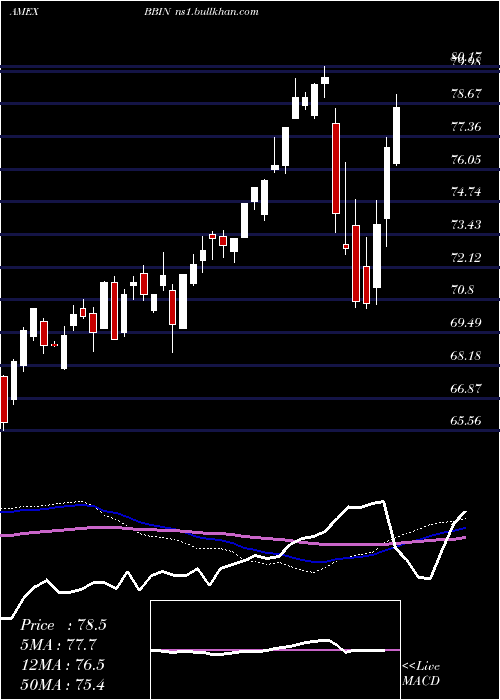Image resolution: width=500 pixels, height=700 pixels.
Task: Click the 12MA : 76.5 readout
Action: 62,664
